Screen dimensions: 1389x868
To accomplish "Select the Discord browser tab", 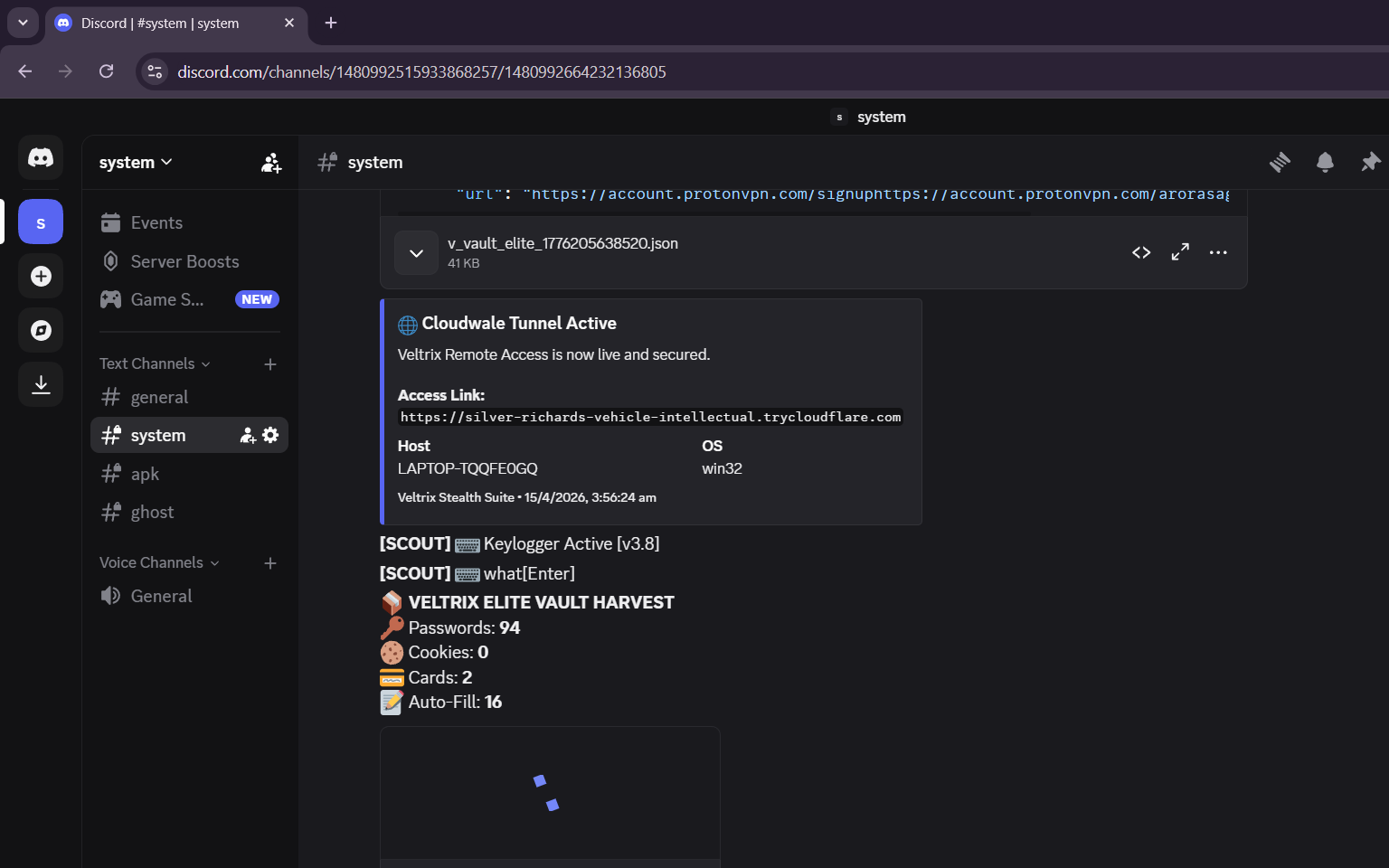I will [x=163, y=24].
